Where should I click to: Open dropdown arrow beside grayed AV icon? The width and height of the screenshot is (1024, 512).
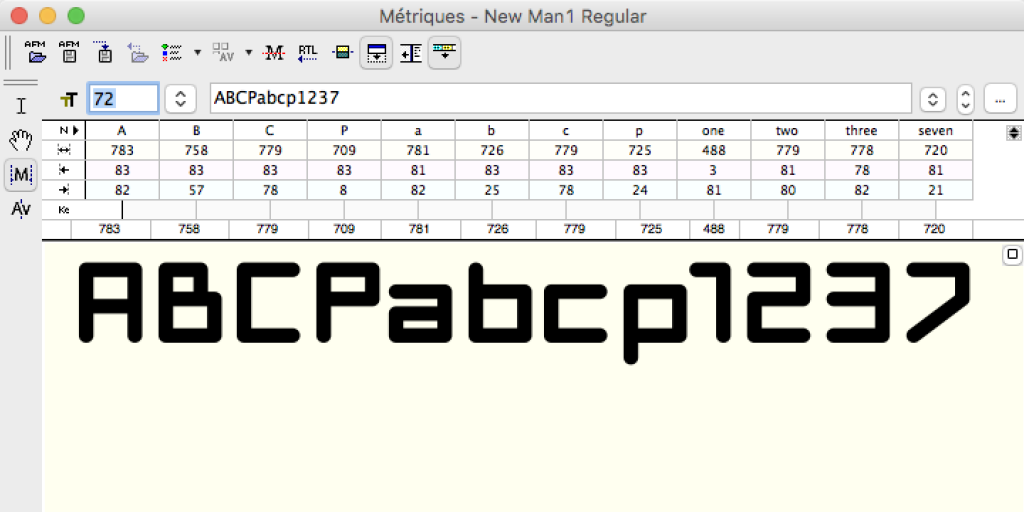(248, 52)
